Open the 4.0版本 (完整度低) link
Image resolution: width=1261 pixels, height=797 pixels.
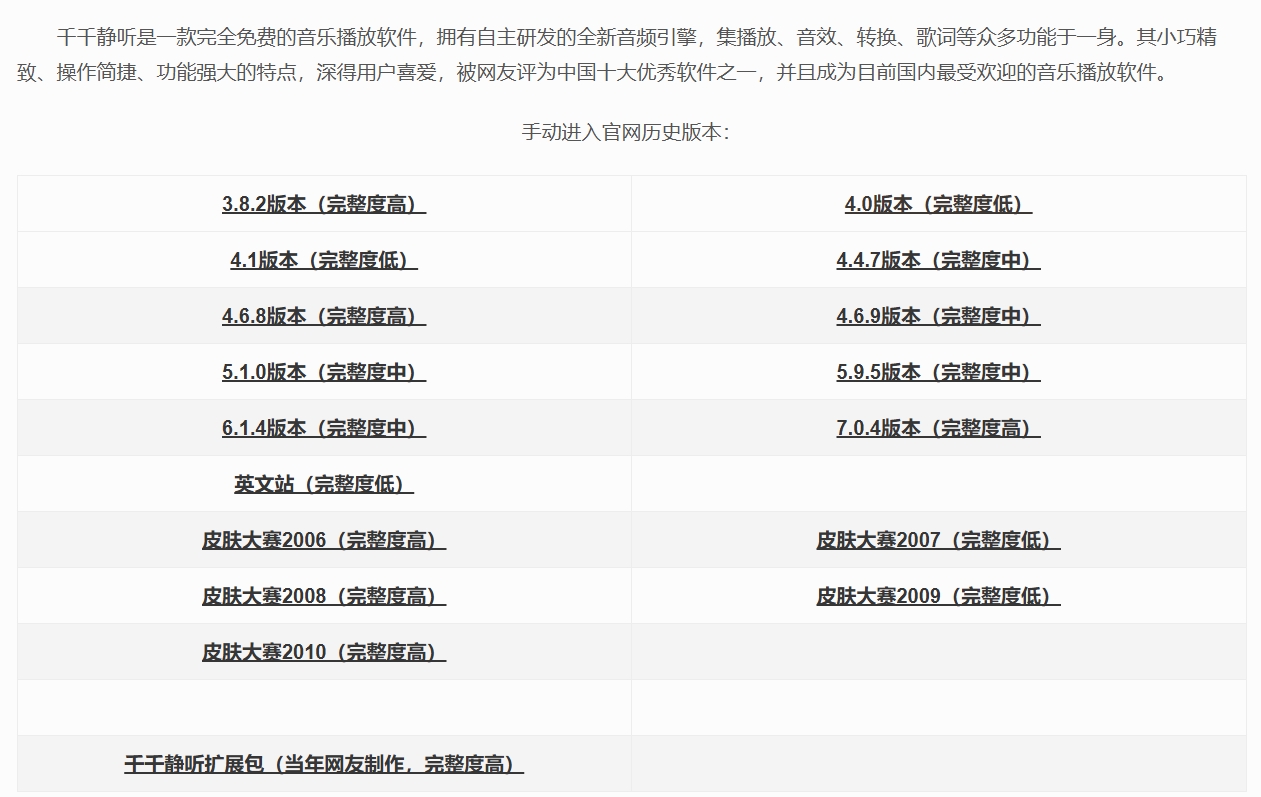click(x=938, y=204)
